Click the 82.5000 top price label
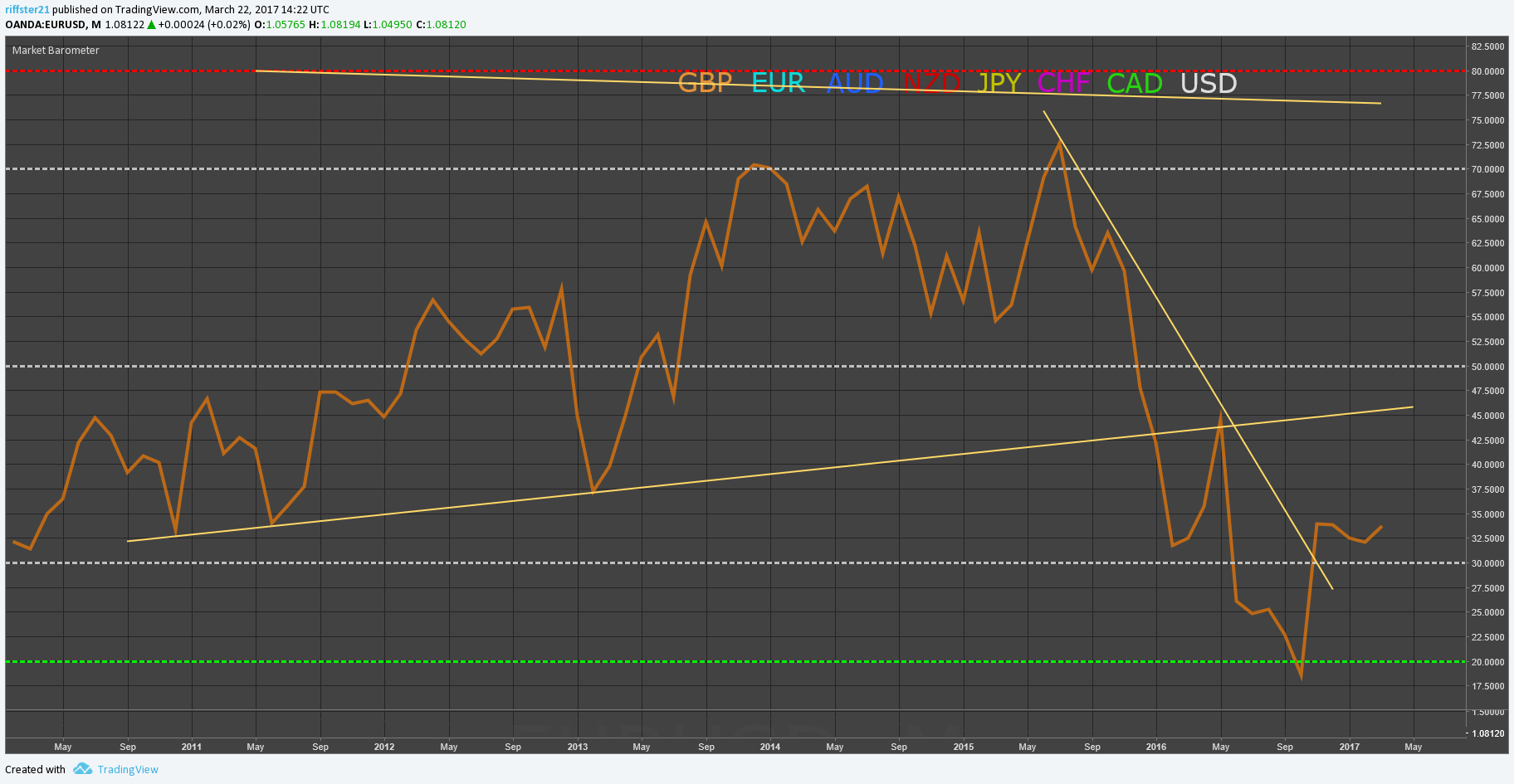The height and width of the screenshot is (784, 1514). coord(1487,46)
